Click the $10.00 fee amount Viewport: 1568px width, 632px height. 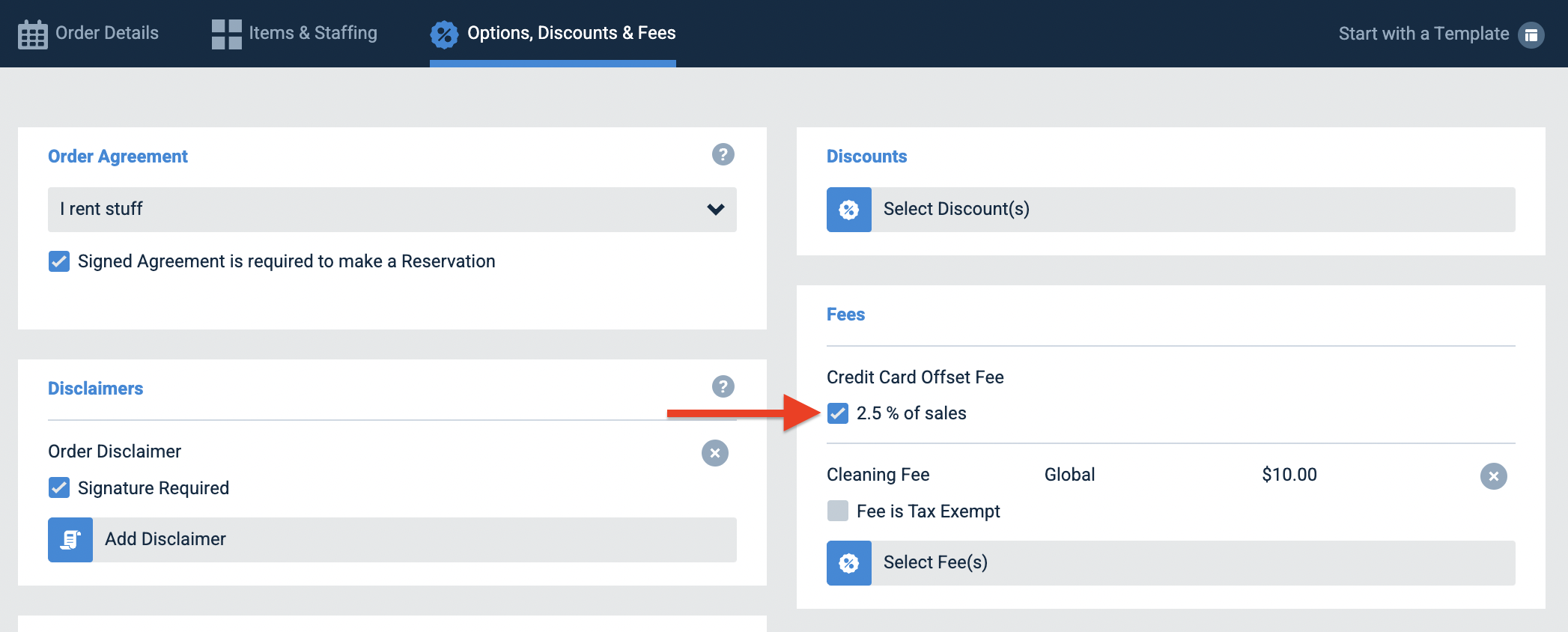[1289, 475]
